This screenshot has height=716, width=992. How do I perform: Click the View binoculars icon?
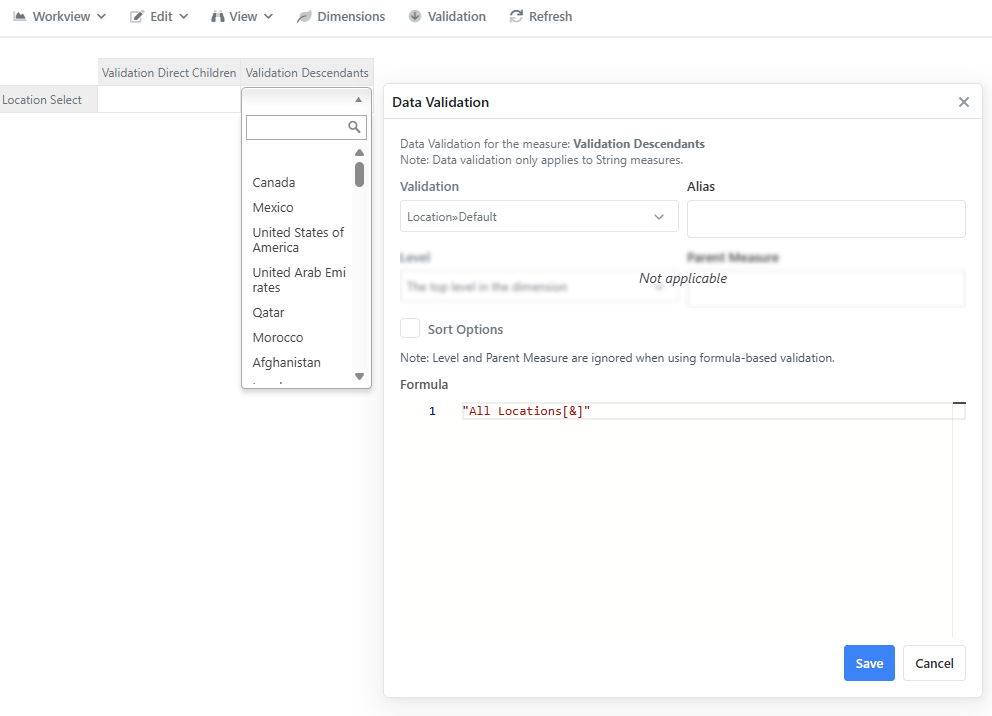[x=218, y=16]
